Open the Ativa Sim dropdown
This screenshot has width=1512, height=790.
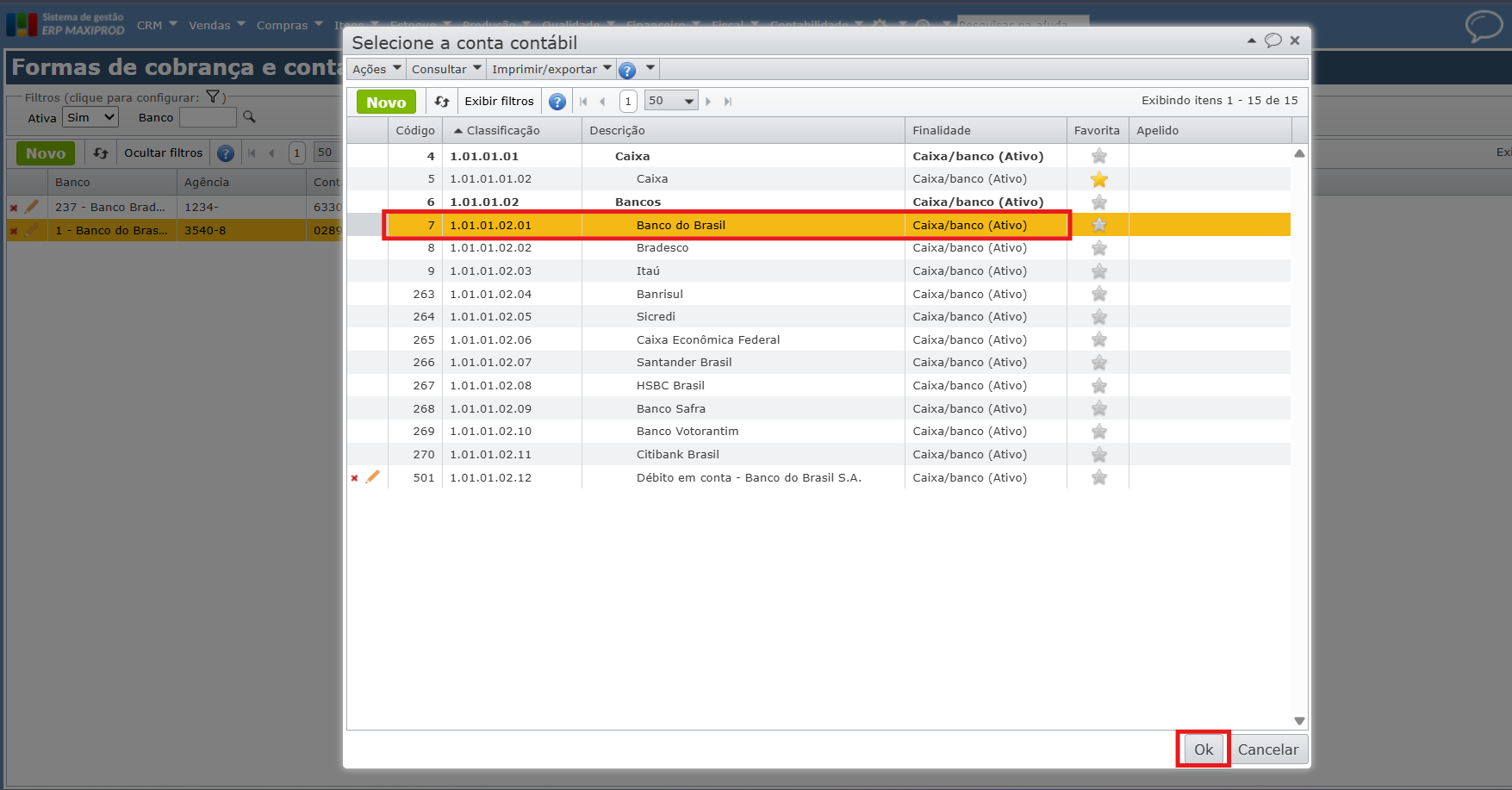coord(90,117)
